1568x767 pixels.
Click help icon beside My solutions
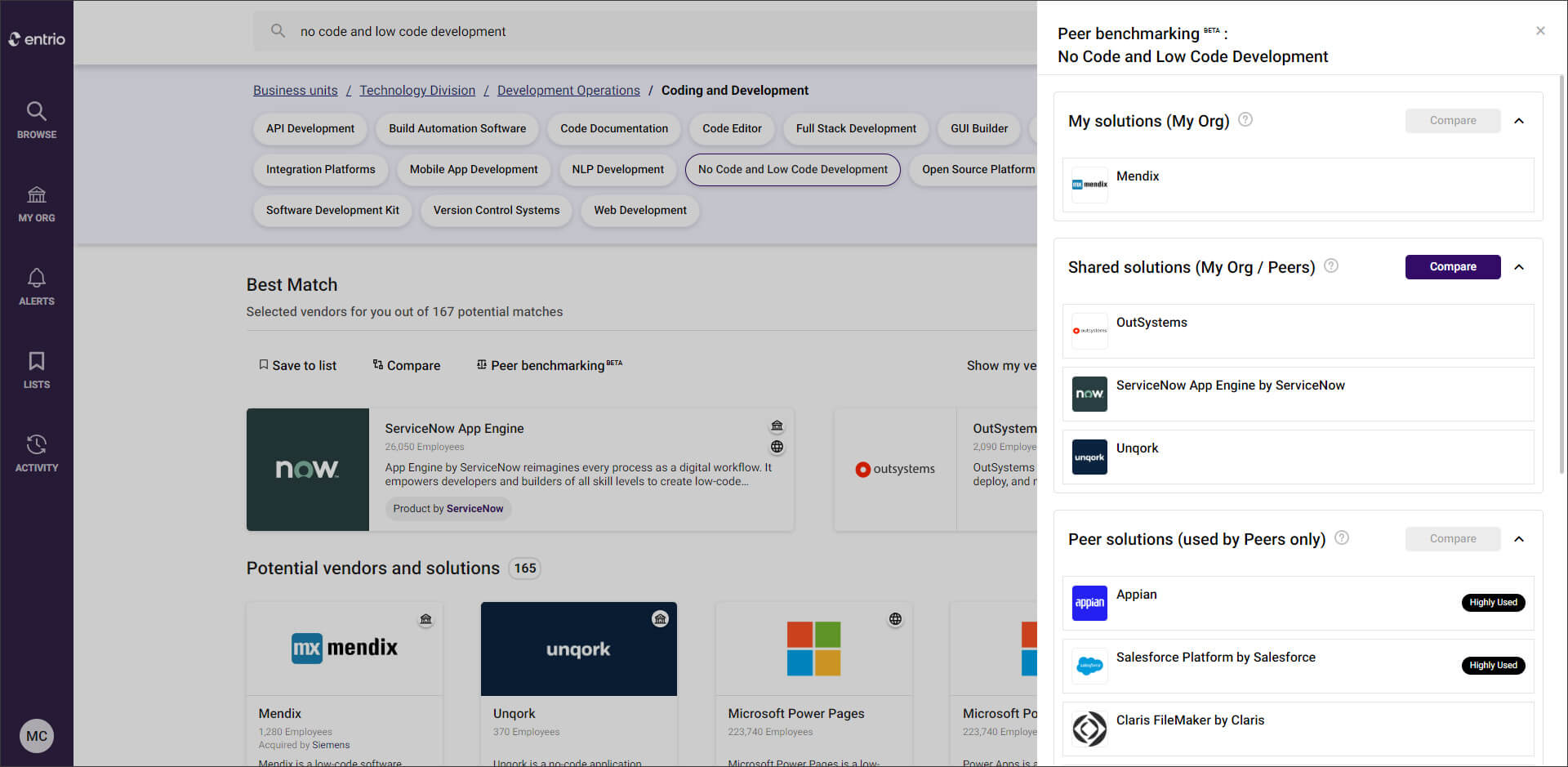[x=1245, y=120]
